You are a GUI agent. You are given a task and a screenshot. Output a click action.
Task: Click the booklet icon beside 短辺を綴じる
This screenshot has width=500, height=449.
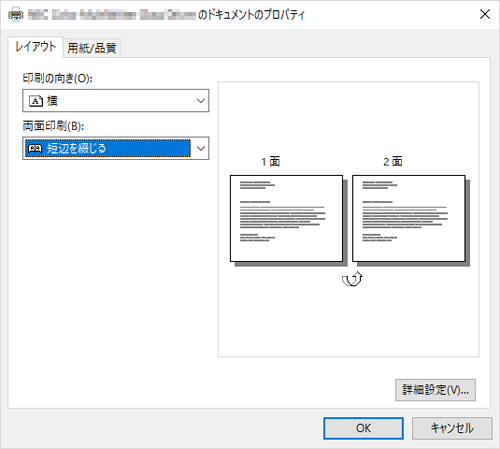35,148
